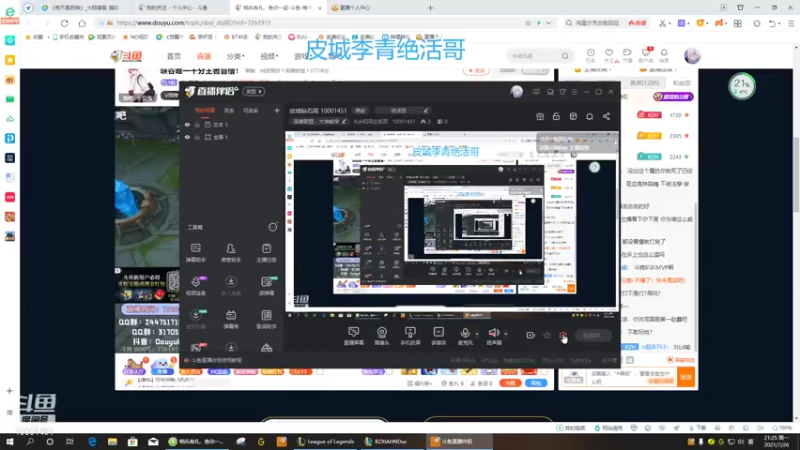Click the 麦克风 microphone icon
Image resolution: width=800 pixels, height=450 pixels.
pyautogui.click(x=465, y=334)
